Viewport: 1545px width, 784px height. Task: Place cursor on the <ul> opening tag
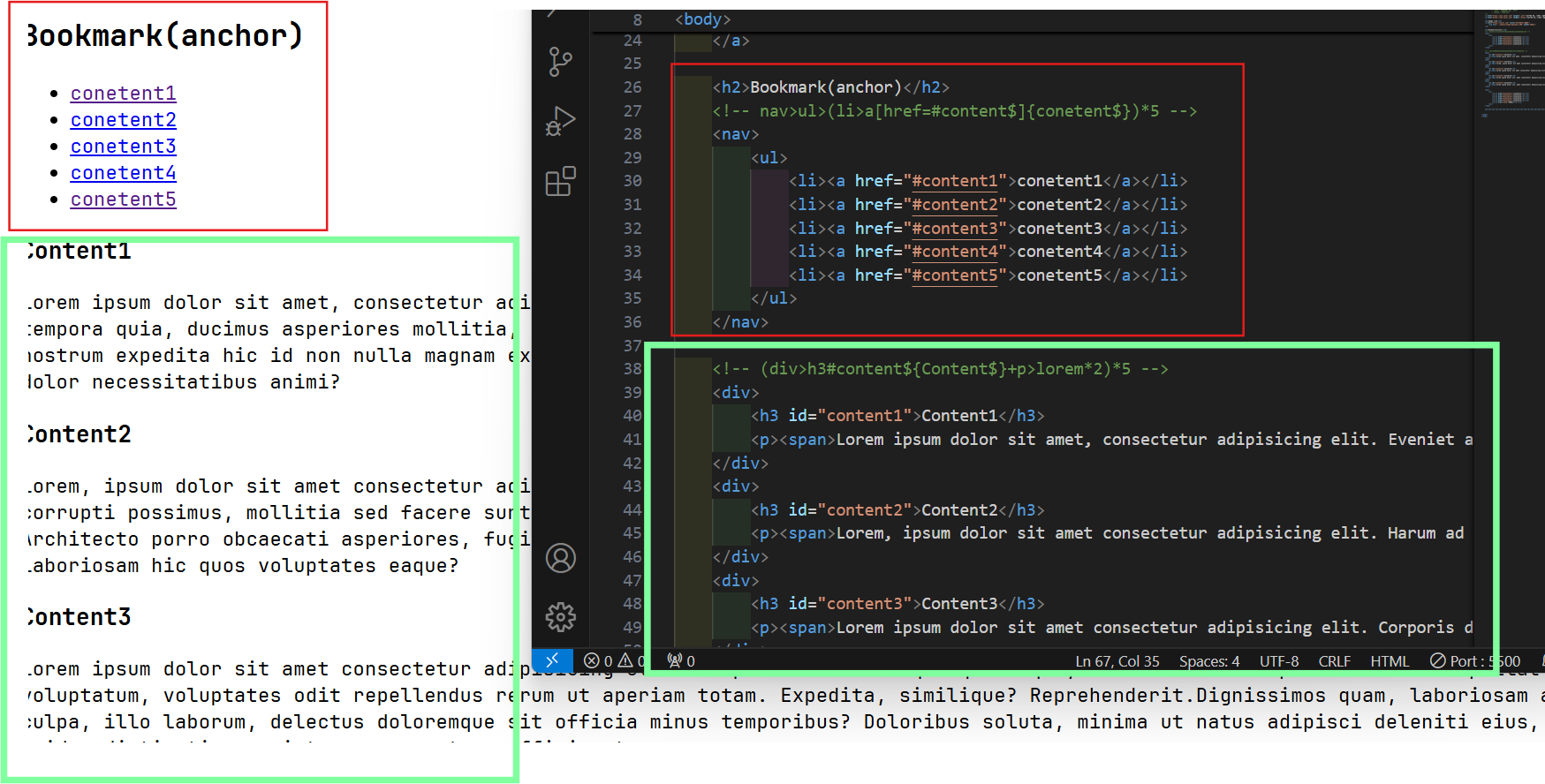769,158
